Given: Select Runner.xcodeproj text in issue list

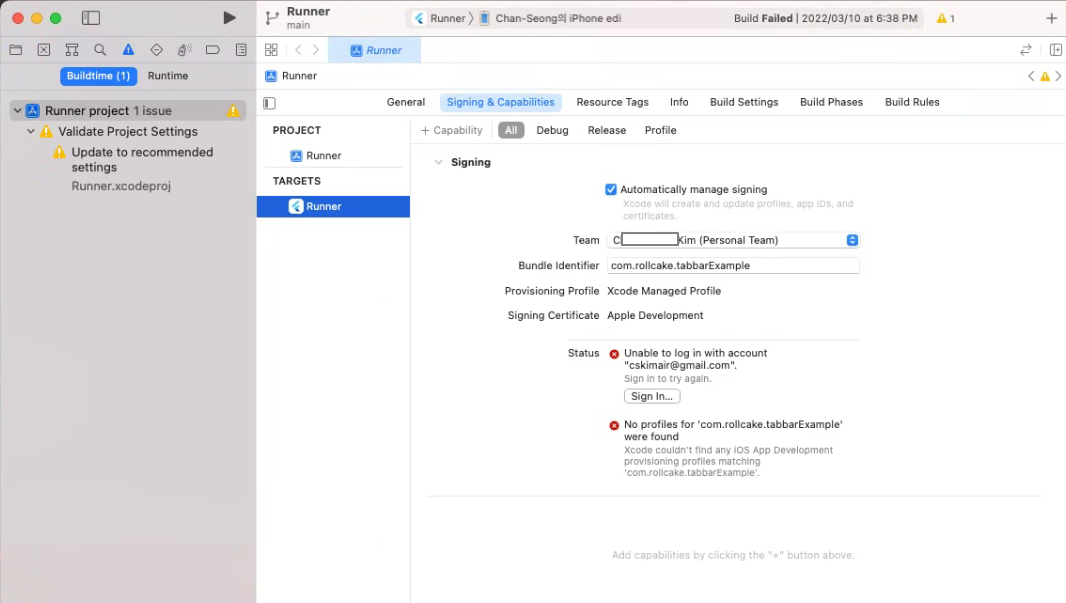Looking at the screenshot, I should [121, 186].
